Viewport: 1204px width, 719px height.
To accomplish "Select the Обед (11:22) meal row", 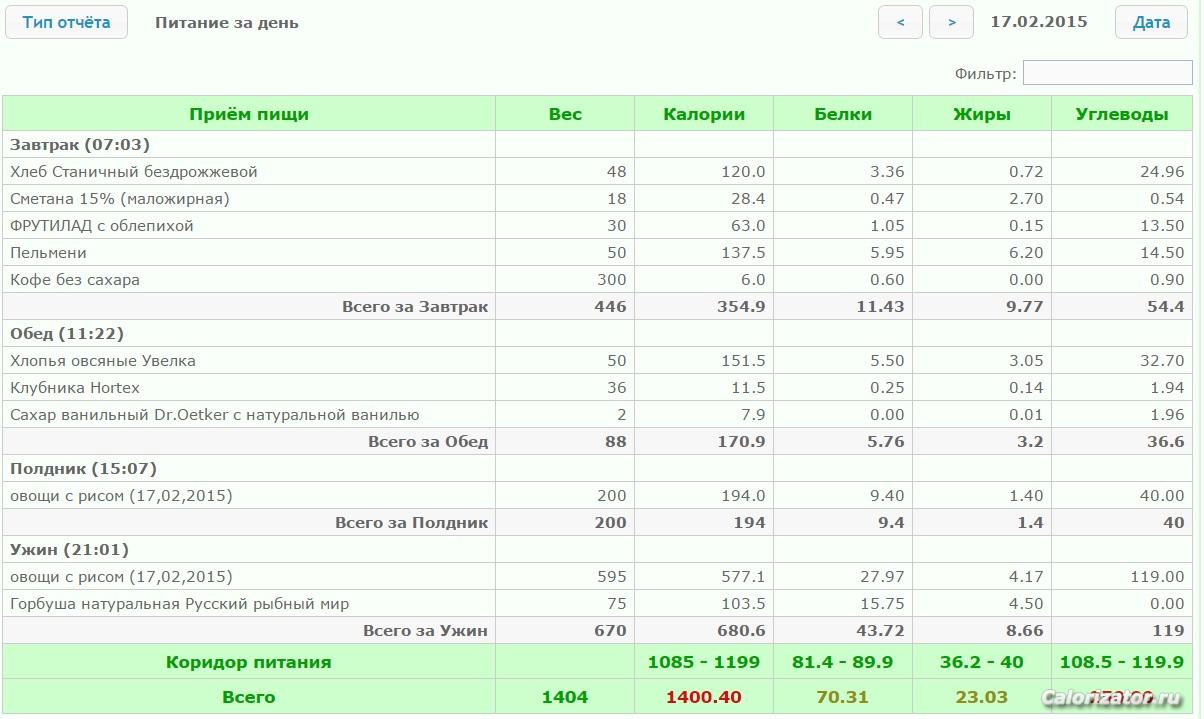I will click(x=67, y=334).
